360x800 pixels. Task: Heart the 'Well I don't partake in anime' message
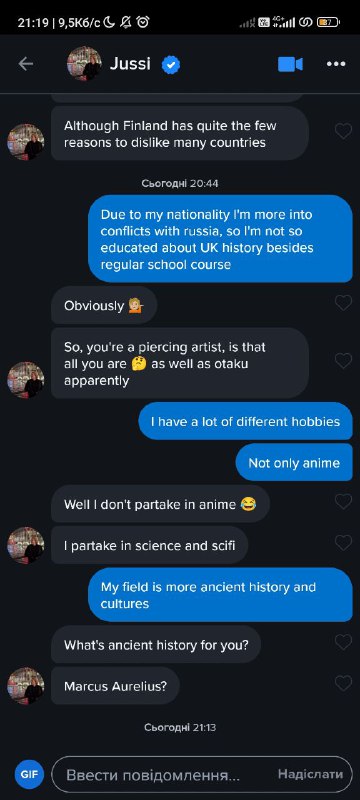[343, 502]
